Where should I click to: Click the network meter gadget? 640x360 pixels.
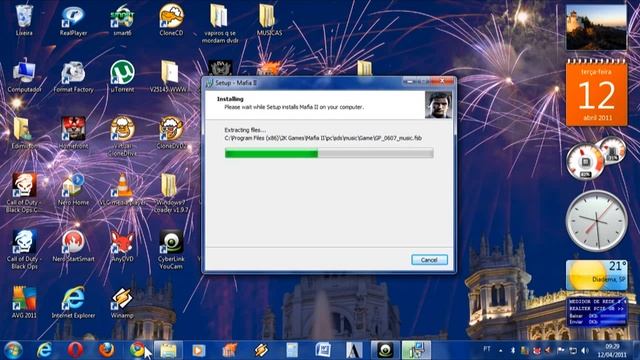[x=596, y=311]
